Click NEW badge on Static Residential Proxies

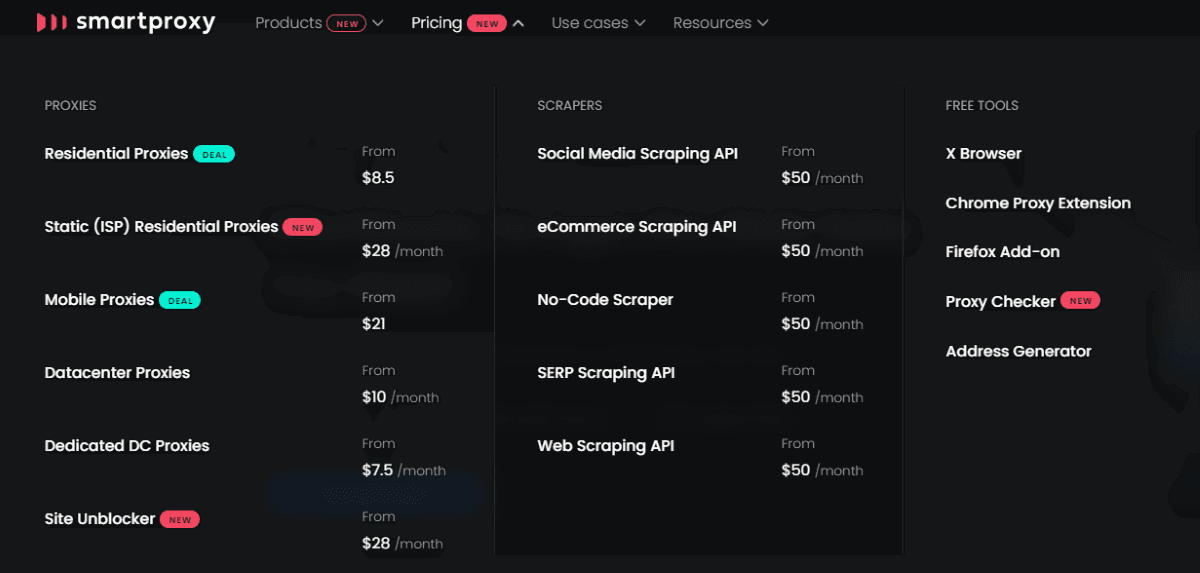[303, 227]
